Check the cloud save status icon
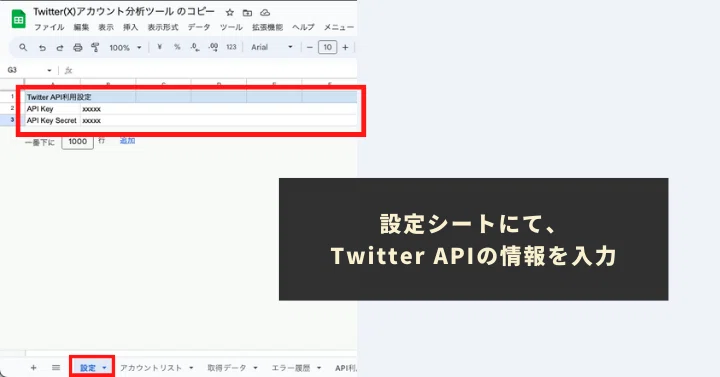 pyautogui.click(x=265, y=12)
